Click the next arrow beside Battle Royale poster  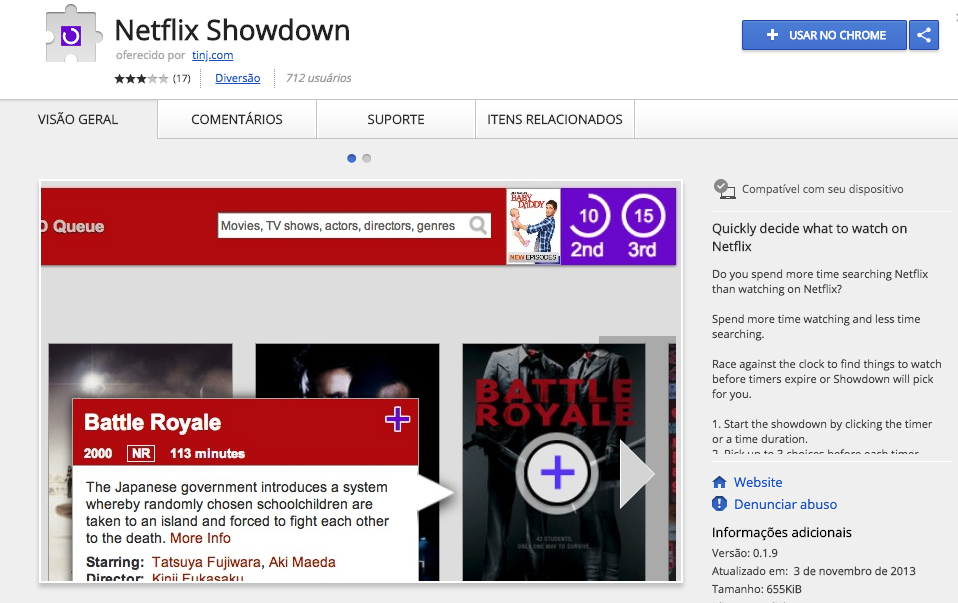637,474
